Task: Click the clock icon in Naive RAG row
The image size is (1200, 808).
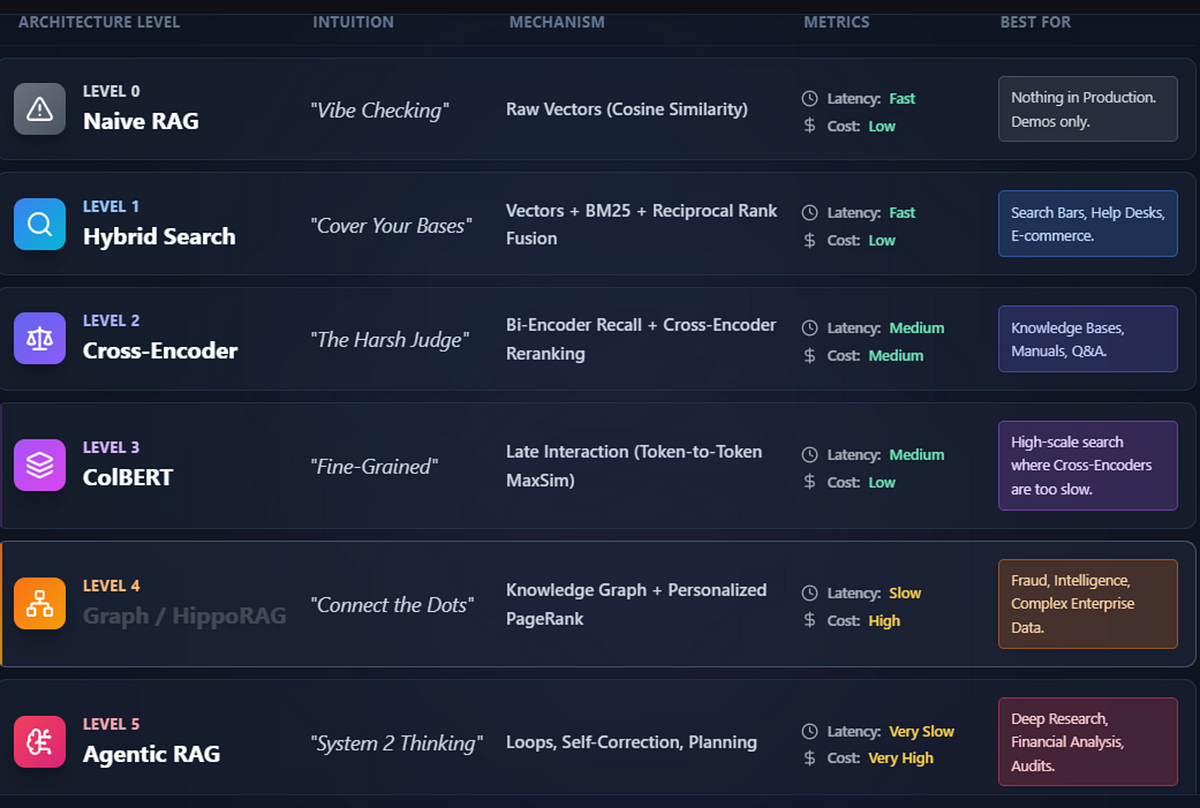Action: point(810,99)
